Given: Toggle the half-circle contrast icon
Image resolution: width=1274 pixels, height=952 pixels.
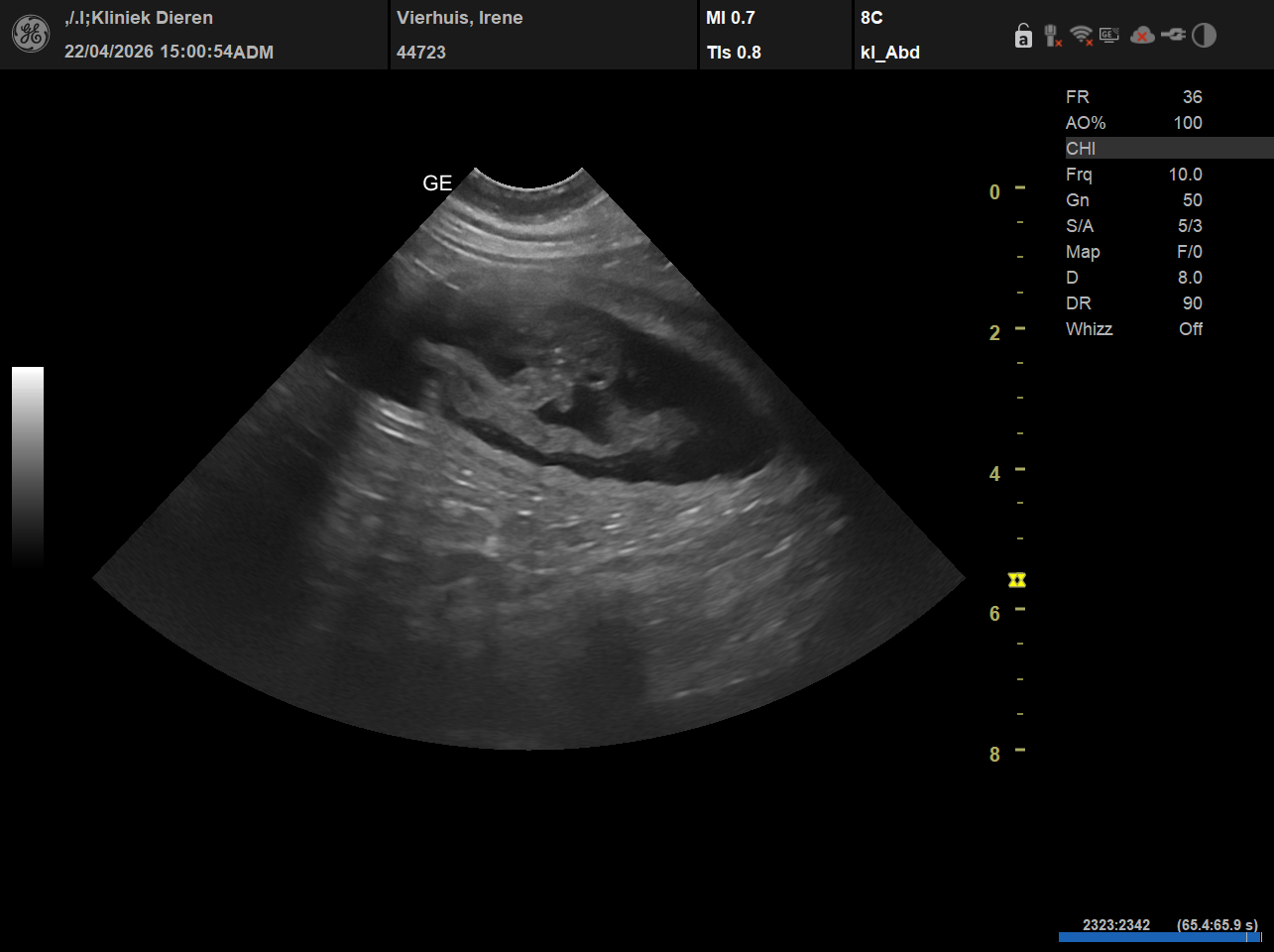Looking at the screenshot, I should tap(1204, 36).
